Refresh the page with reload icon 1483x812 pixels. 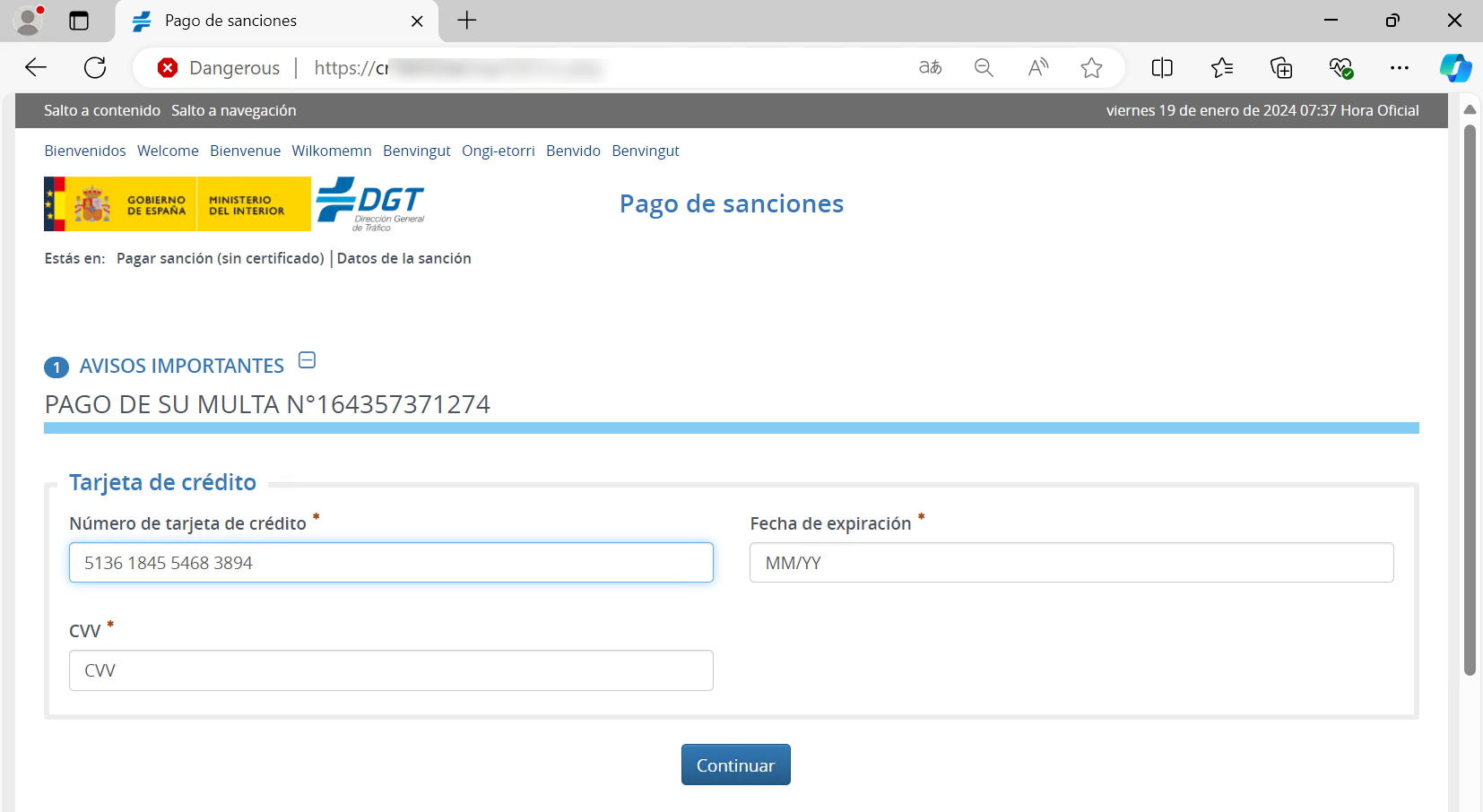coord(95,68)
